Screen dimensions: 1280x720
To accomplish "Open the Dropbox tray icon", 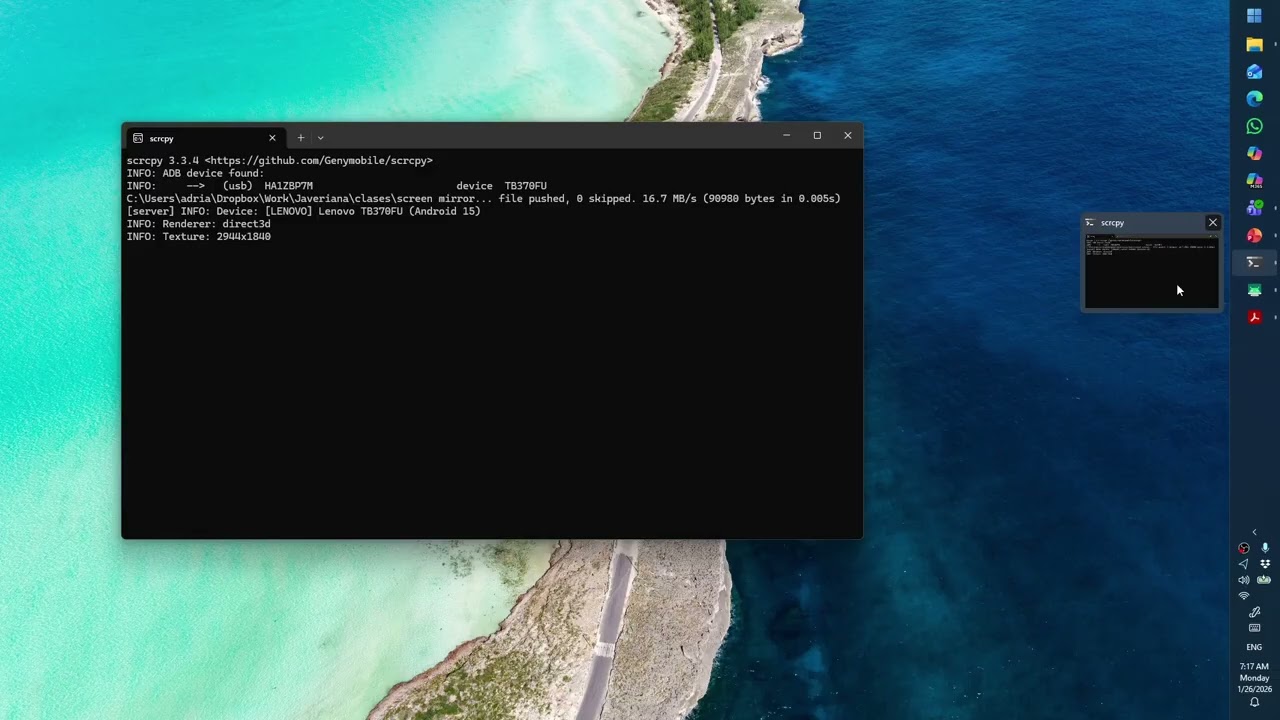I will 1265,564.
